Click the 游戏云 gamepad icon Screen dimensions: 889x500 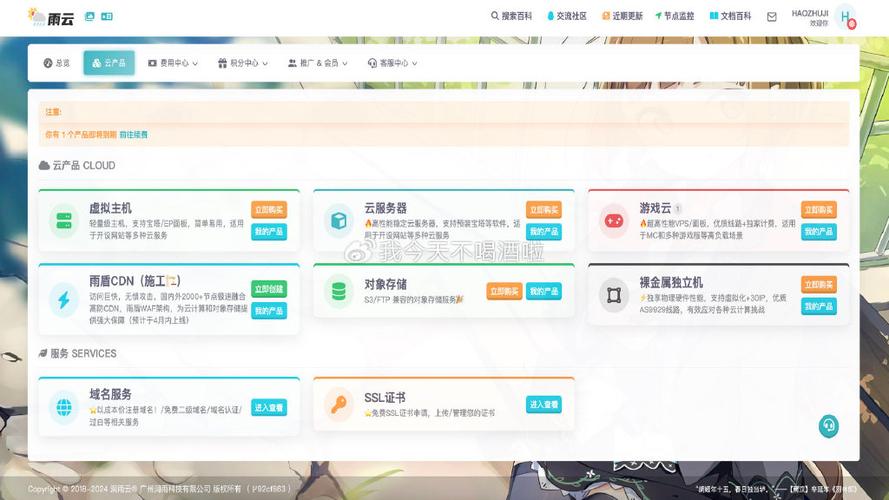(614, 221)
